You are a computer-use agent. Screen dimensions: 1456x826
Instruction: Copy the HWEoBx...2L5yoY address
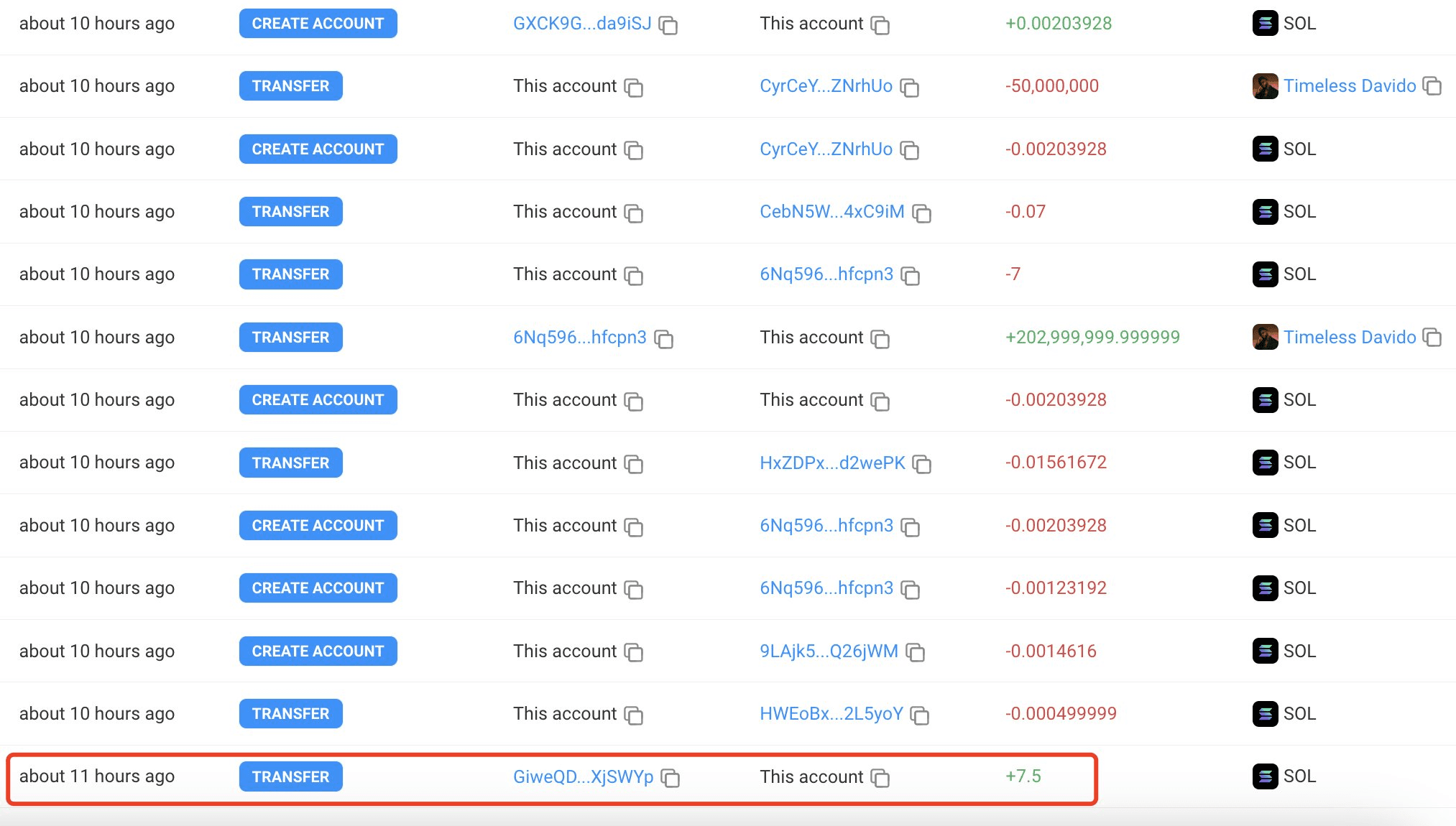click(921, 715)
